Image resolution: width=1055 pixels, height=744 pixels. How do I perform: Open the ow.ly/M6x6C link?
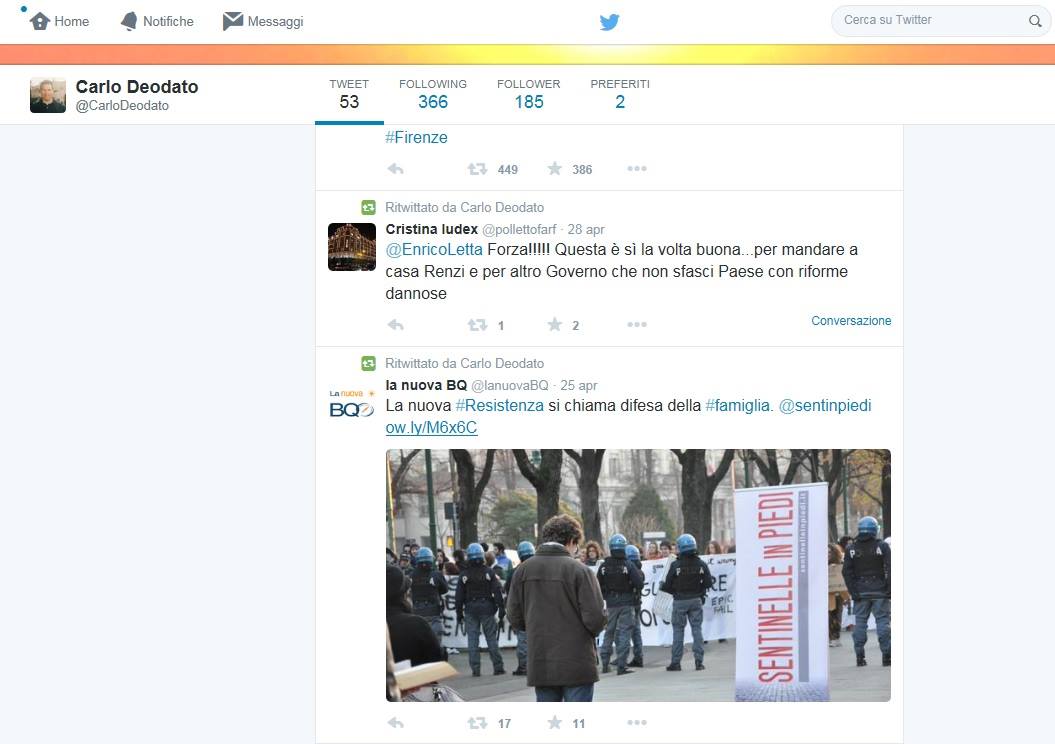[431, 428]
